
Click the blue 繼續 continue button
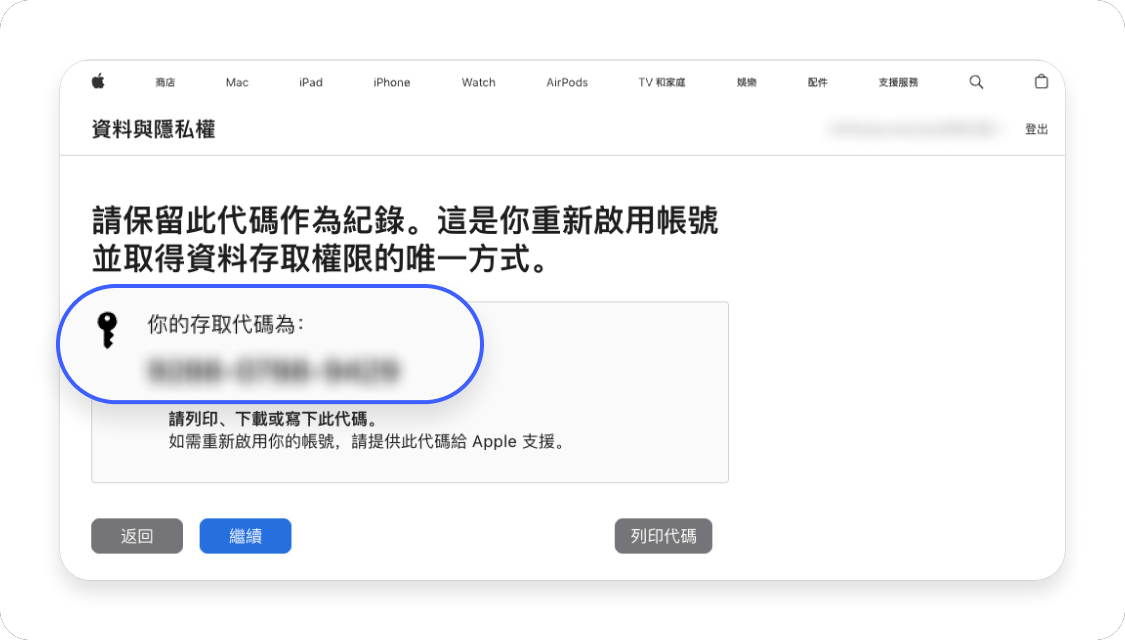tap(245, 536)
